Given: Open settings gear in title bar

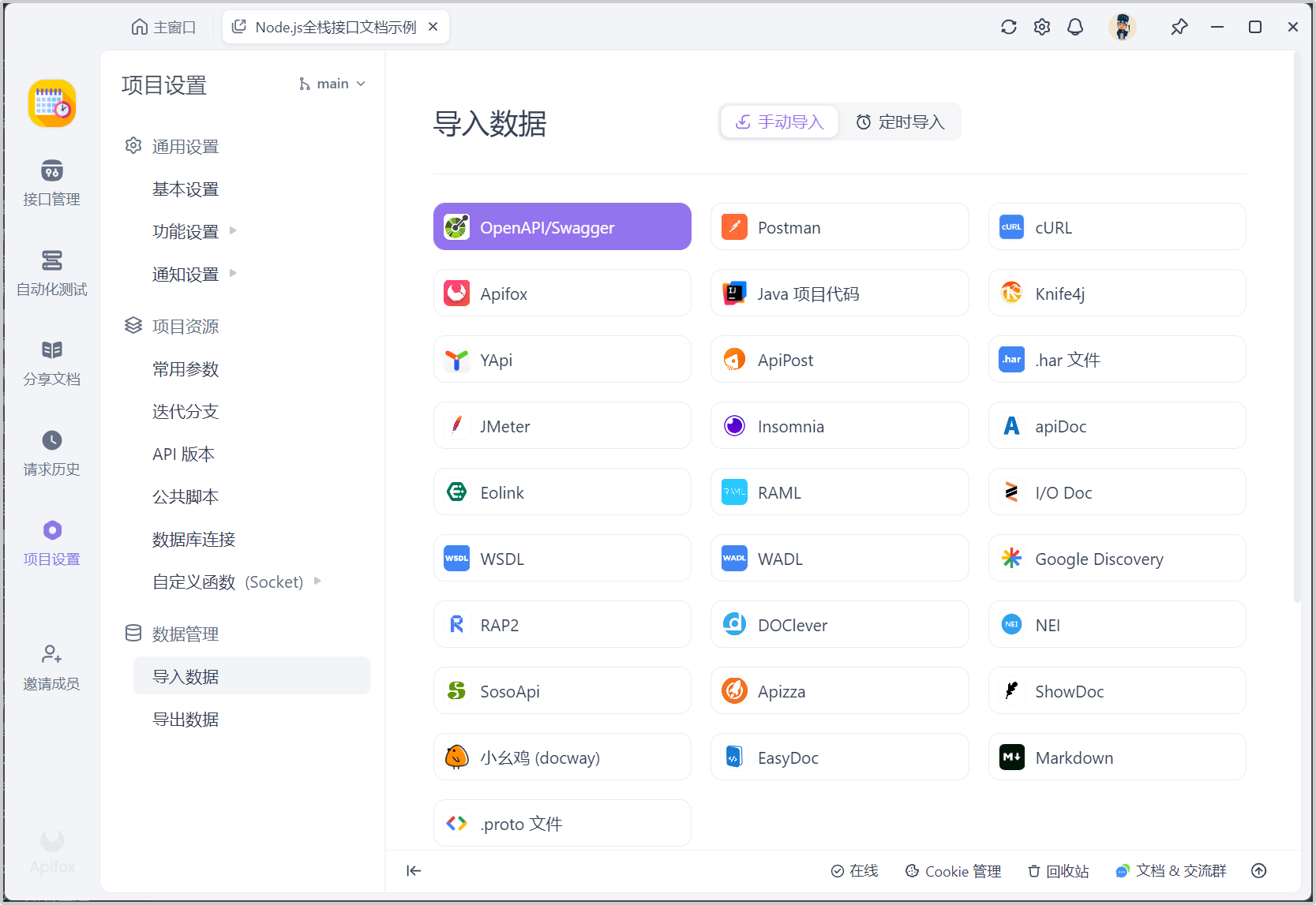Looking at the screenshot, I should coord(1042,27).
